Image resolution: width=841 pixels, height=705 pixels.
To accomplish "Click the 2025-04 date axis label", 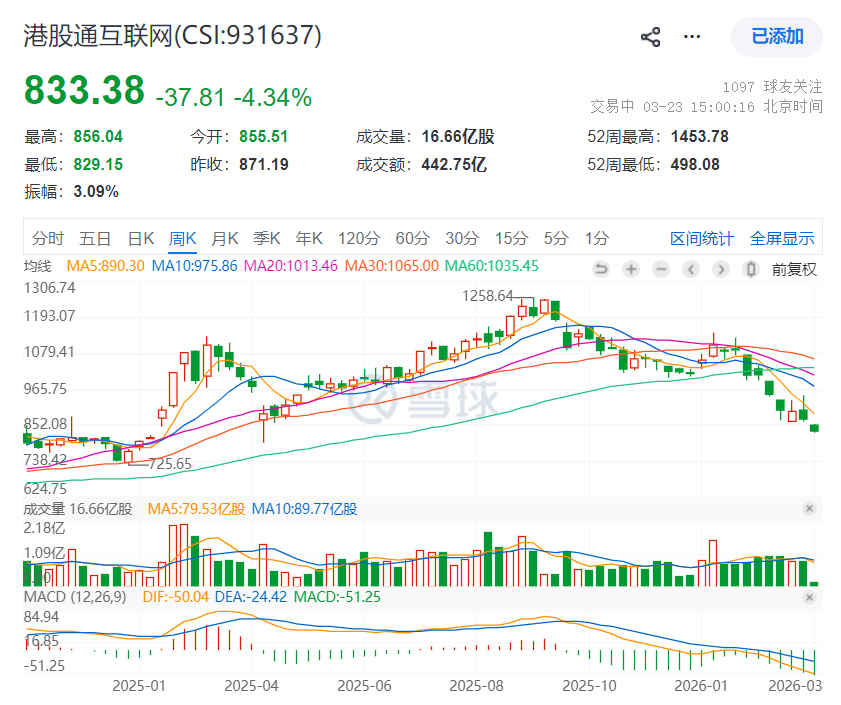I will (251, 686).
